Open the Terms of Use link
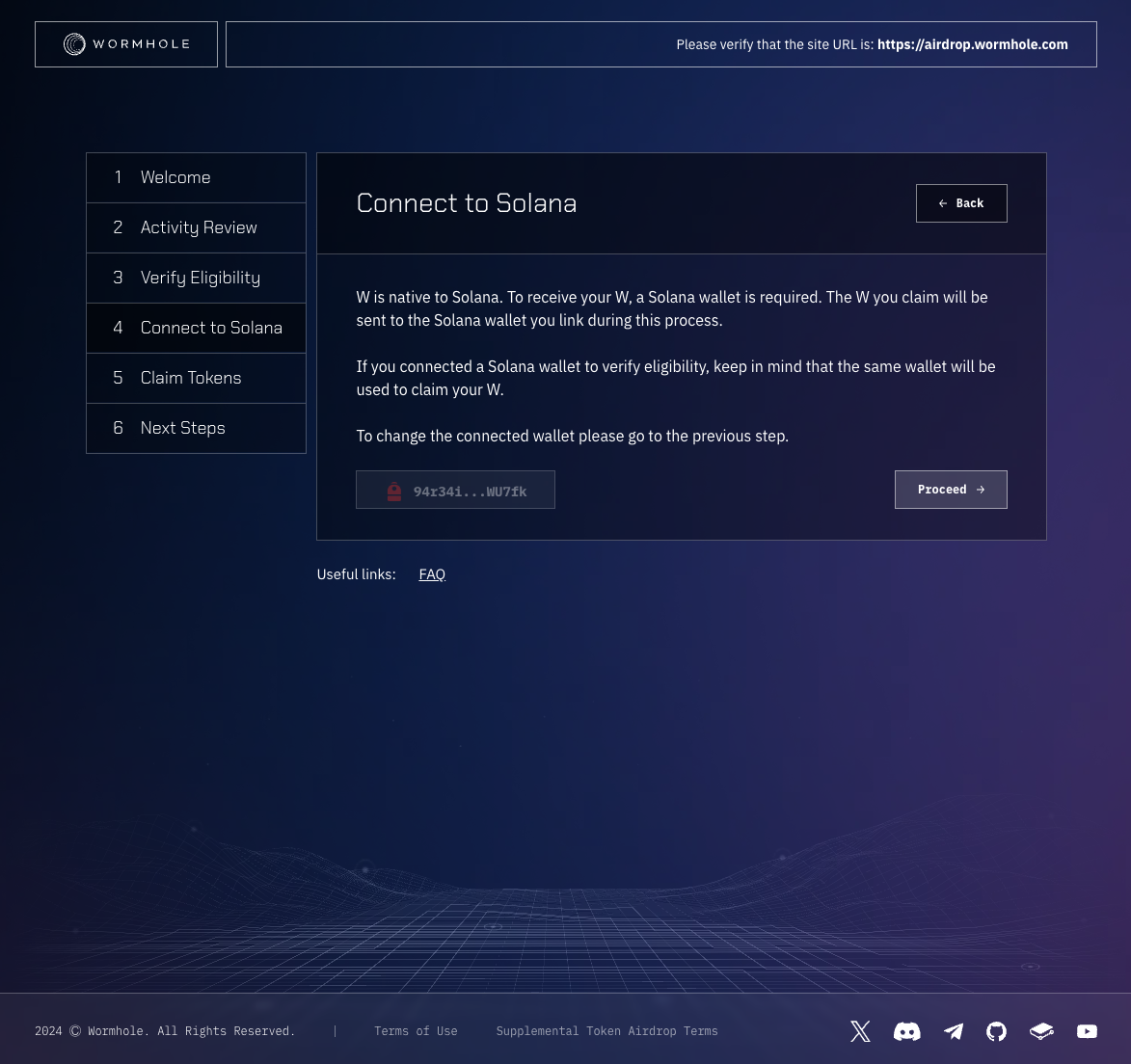The image size is (1131, 1064). tap(416, 1031)
